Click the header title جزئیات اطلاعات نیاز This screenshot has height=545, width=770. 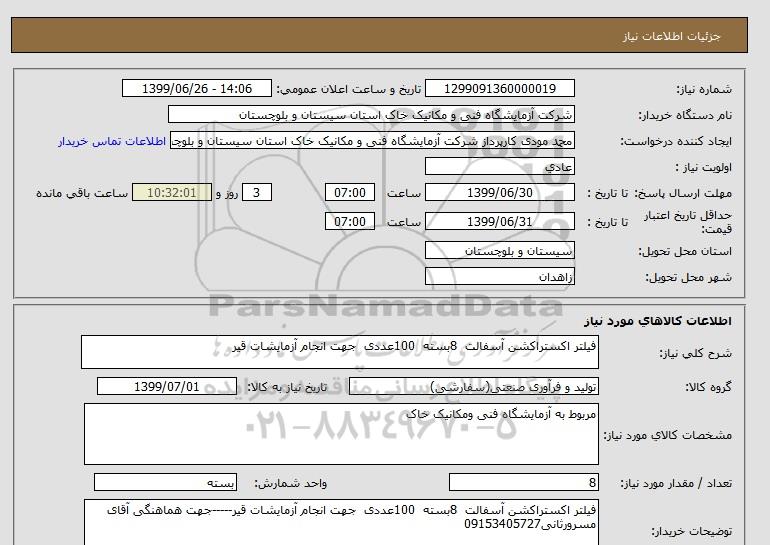click(x=671, y=36)
